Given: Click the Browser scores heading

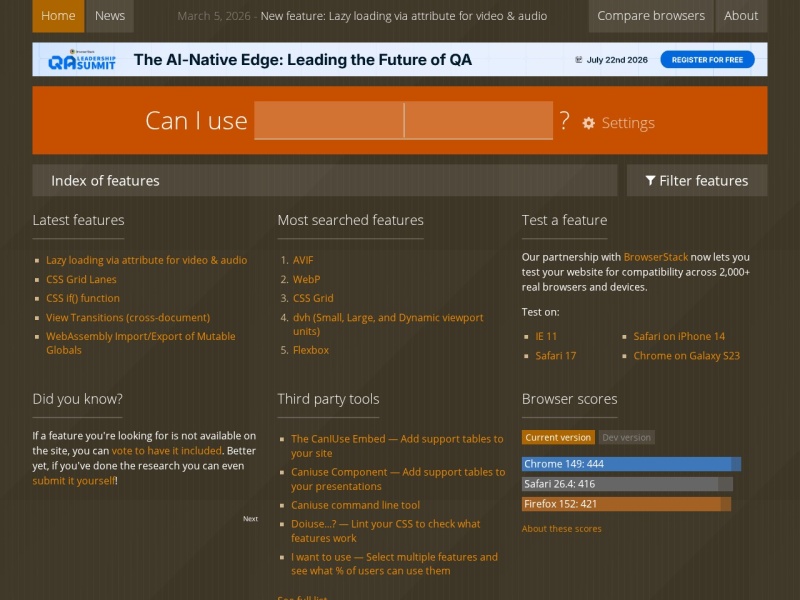Looking at the screenshot, I should 569,399.
